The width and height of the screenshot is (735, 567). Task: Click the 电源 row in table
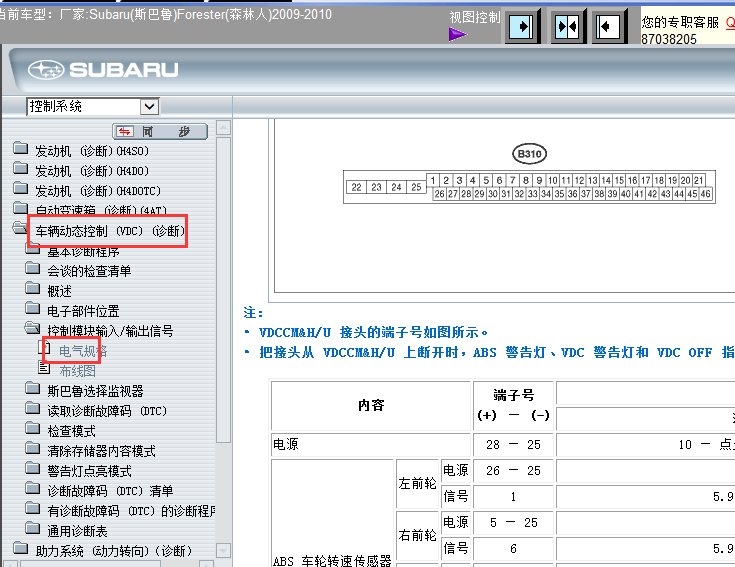[371, 444]
